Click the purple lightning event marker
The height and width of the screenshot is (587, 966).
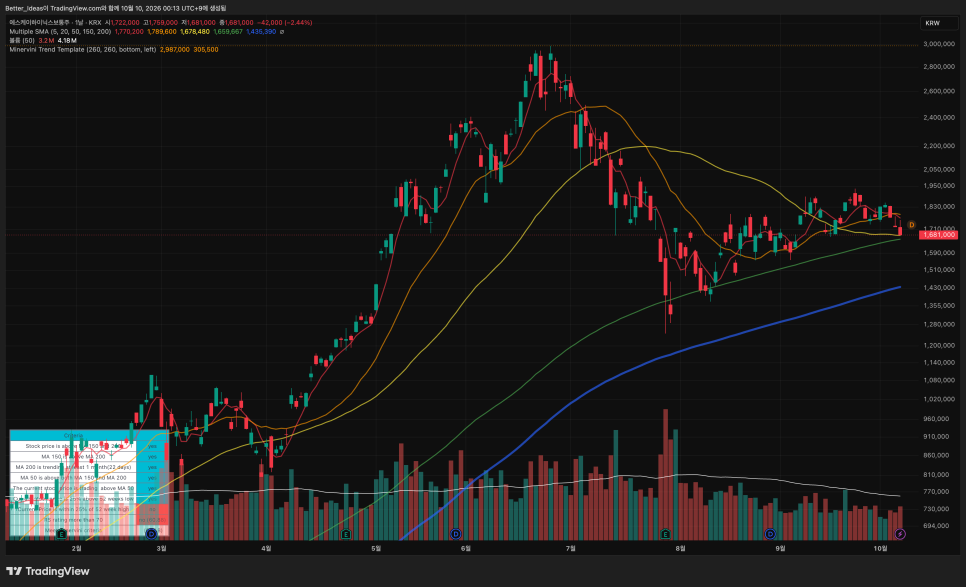coord(900,533)
